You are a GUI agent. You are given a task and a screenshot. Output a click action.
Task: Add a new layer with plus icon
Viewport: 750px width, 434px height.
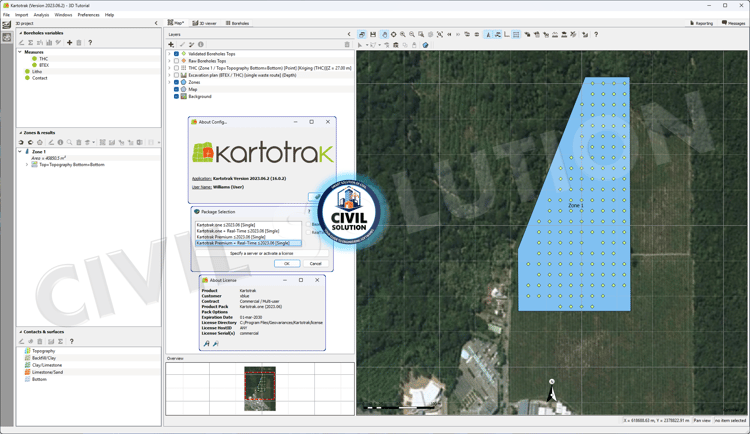coord(171,44)
